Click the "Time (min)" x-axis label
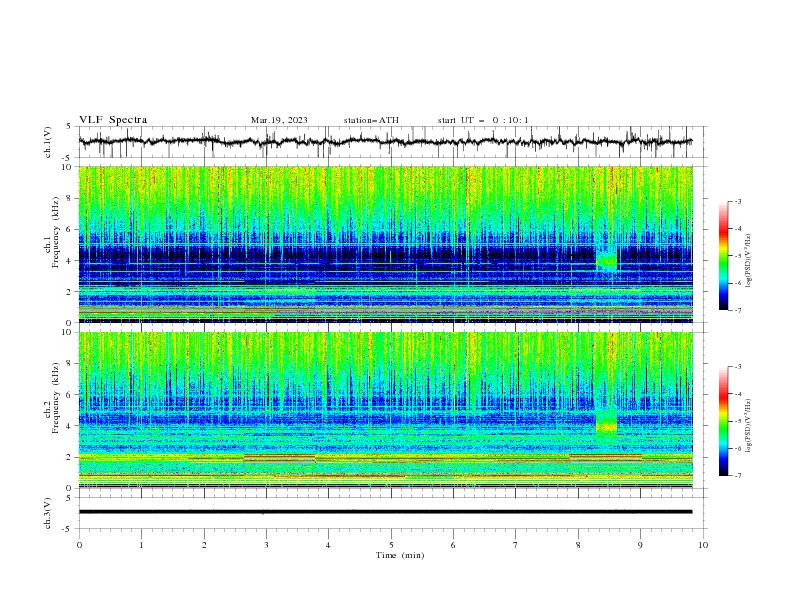The width and height of the screenshot is (792, 612). pos(400,555)
